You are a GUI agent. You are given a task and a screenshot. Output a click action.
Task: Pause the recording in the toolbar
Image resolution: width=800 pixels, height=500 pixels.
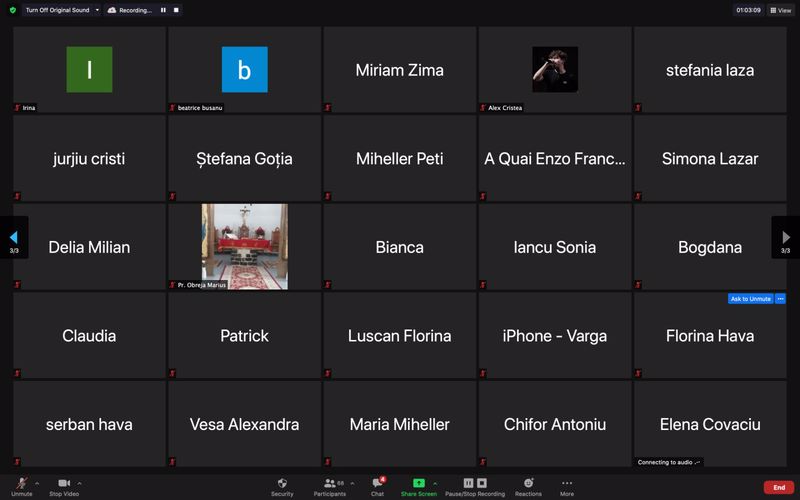467,483
